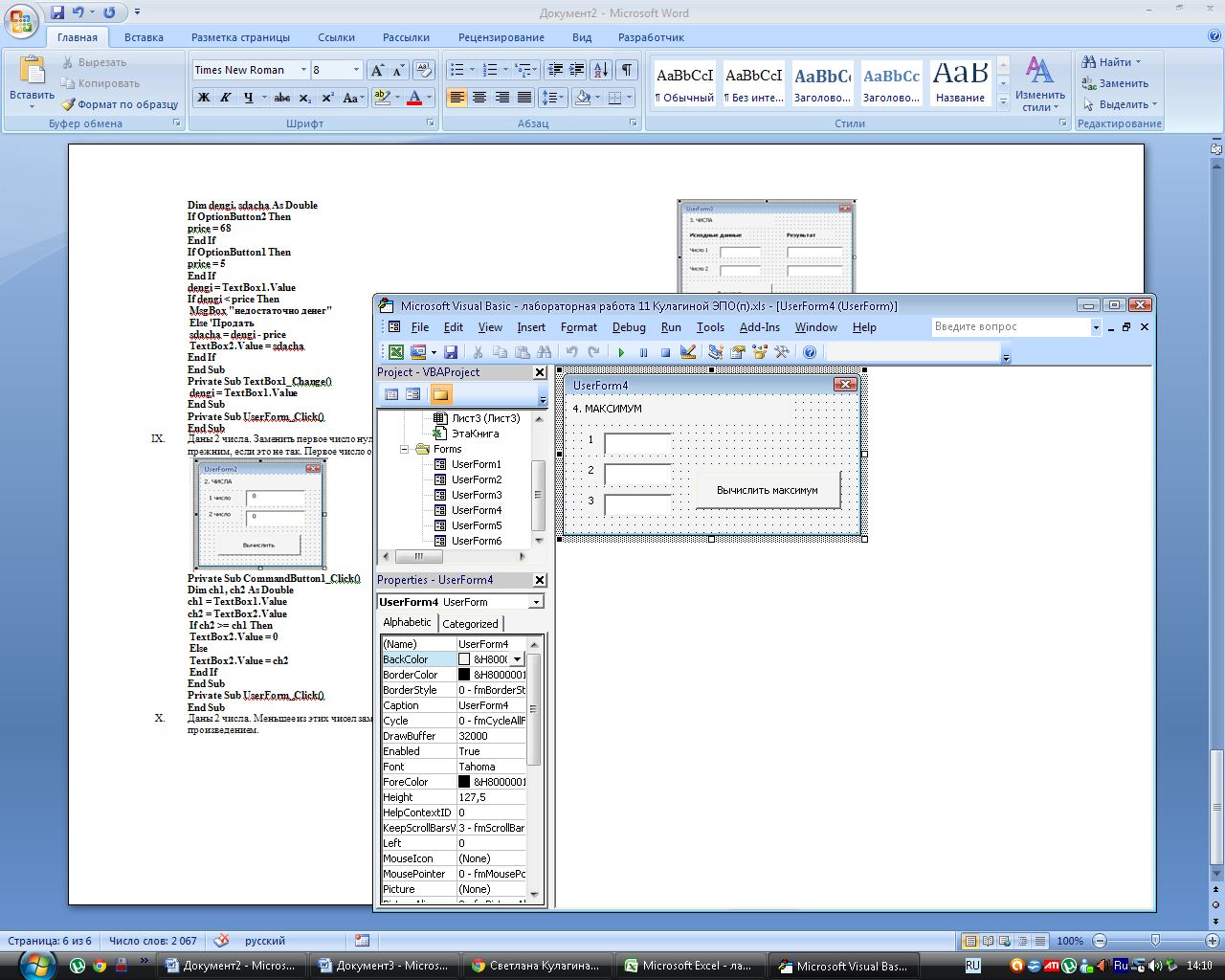
Task: Click View Object icon in Project panel
Action: pos(412,394)
